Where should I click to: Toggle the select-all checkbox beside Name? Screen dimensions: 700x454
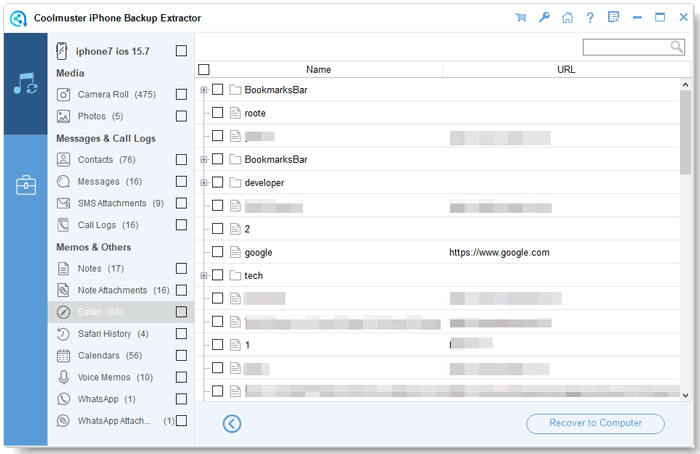tap(204, 69)
